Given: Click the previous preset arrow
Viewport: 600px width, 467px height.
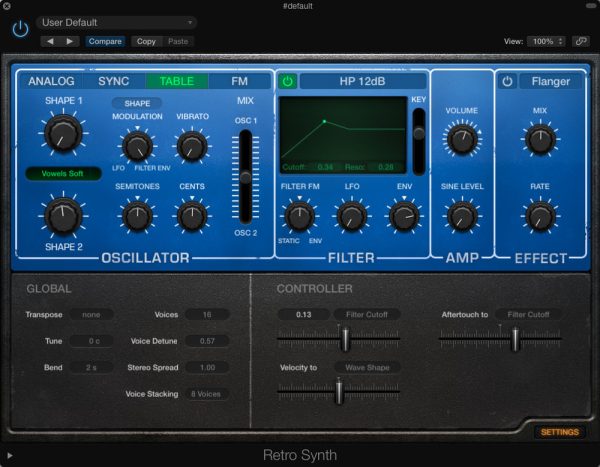Looking at the screenshot, I should [x=50, y=42].
